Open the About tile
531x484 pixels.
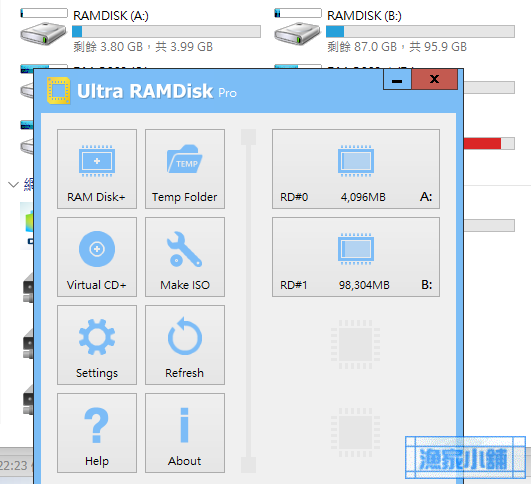(185, 433)
